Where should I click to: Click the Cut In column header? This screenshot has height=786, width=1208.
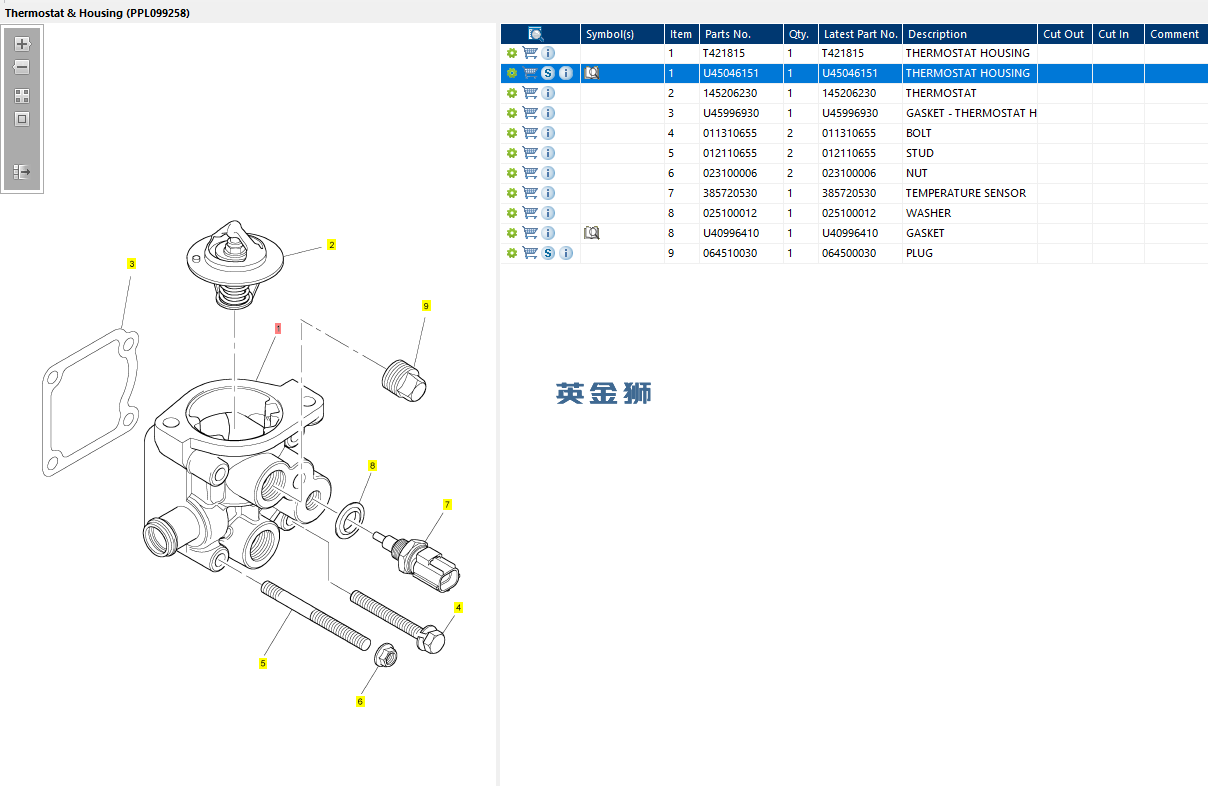(x=1118, y=34)
